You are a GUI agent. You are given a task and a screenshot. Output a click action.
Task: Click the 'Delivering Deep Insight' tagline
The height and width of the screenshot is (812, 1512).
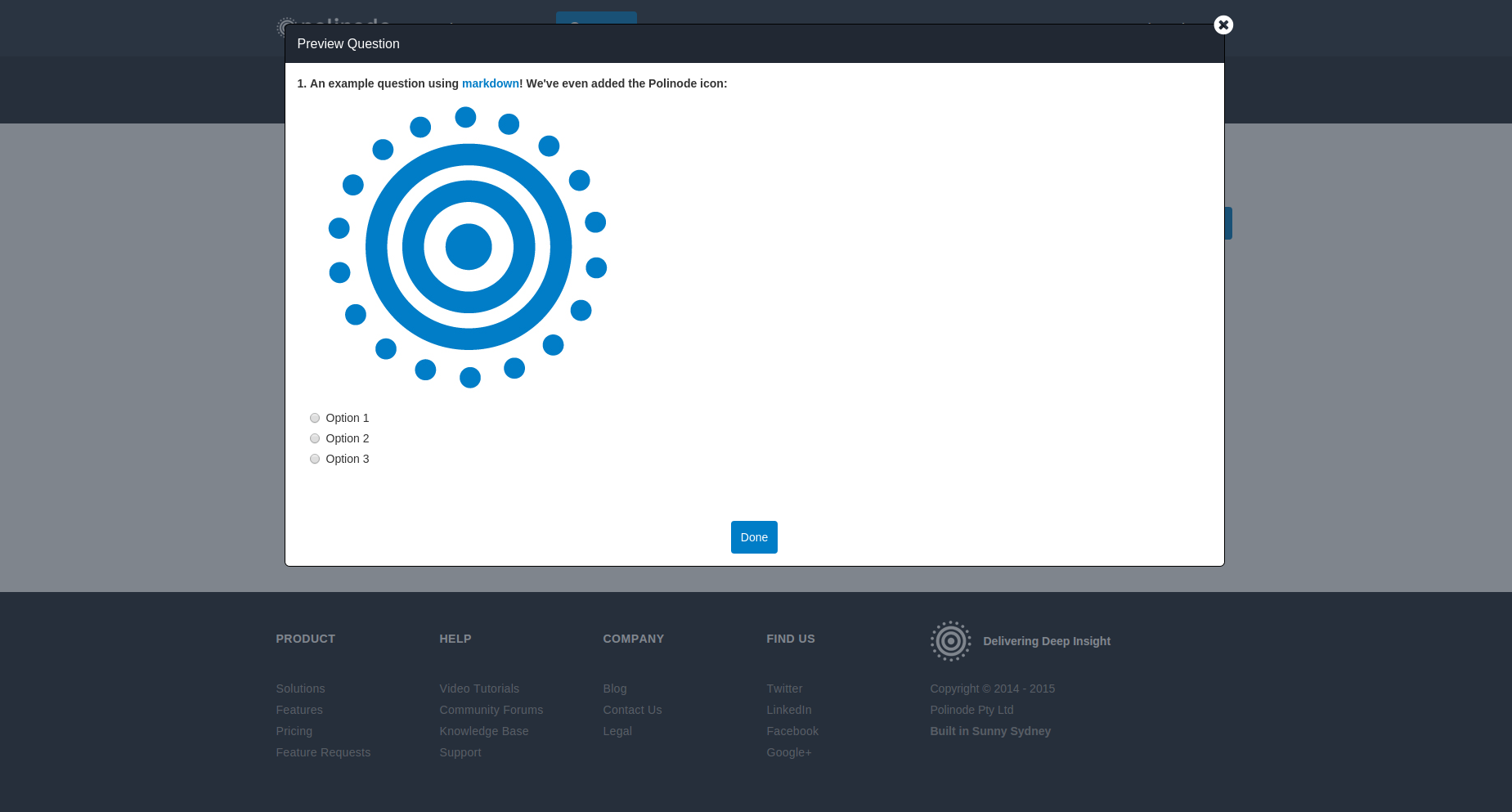coord(1047,641)
